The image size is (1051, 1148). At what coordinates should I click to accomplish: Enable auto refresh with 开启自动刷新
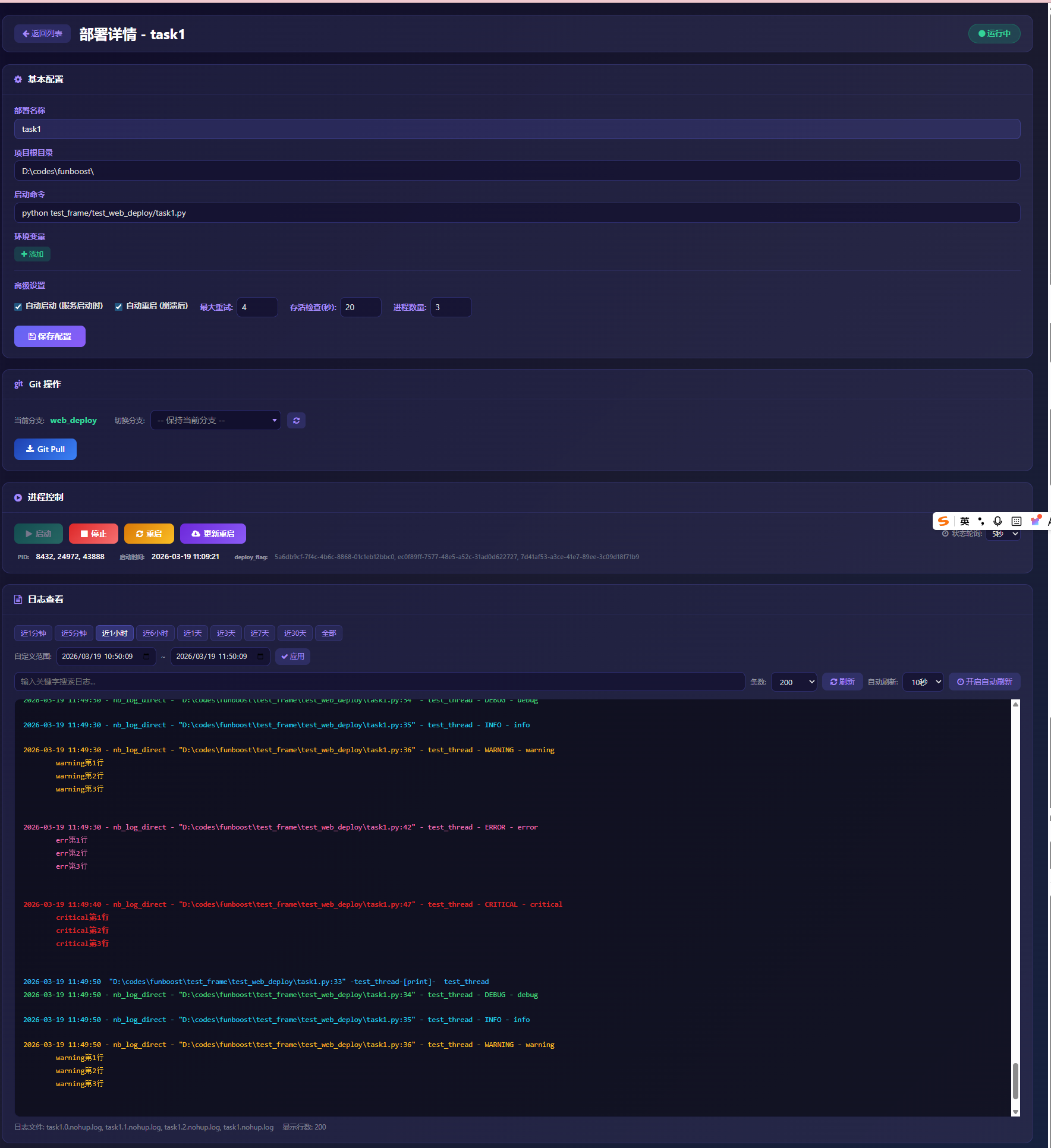coord(984,682)
